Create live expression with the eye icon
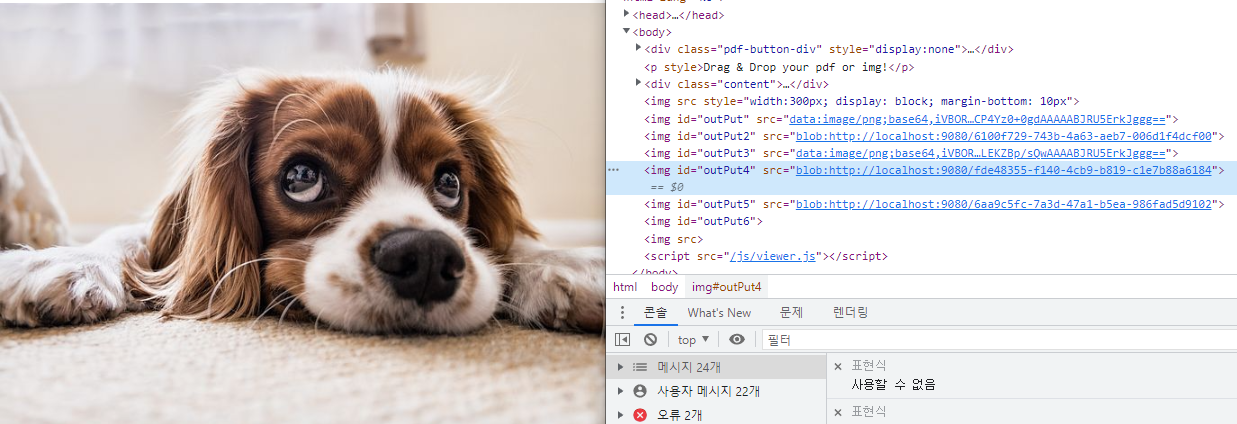 [x=737, y=340]
